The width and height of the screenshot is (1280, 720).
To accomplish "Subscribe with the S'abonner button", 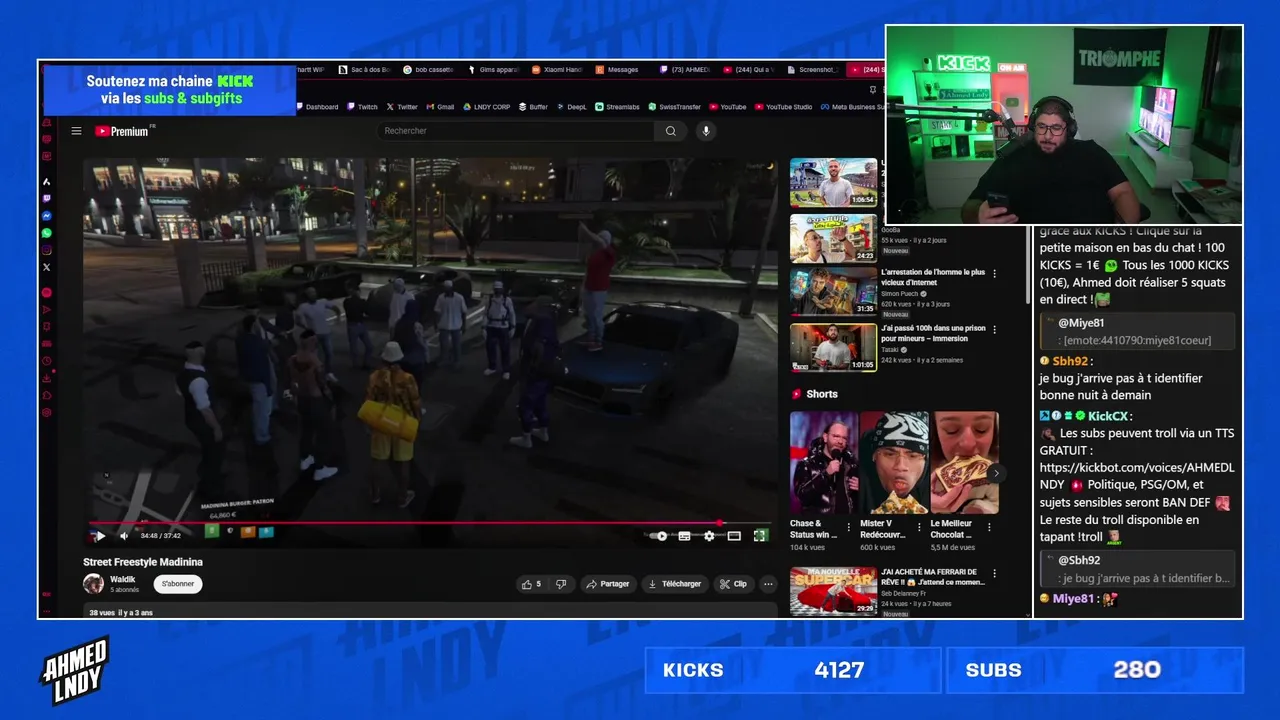I will click(x=178, y=584).
